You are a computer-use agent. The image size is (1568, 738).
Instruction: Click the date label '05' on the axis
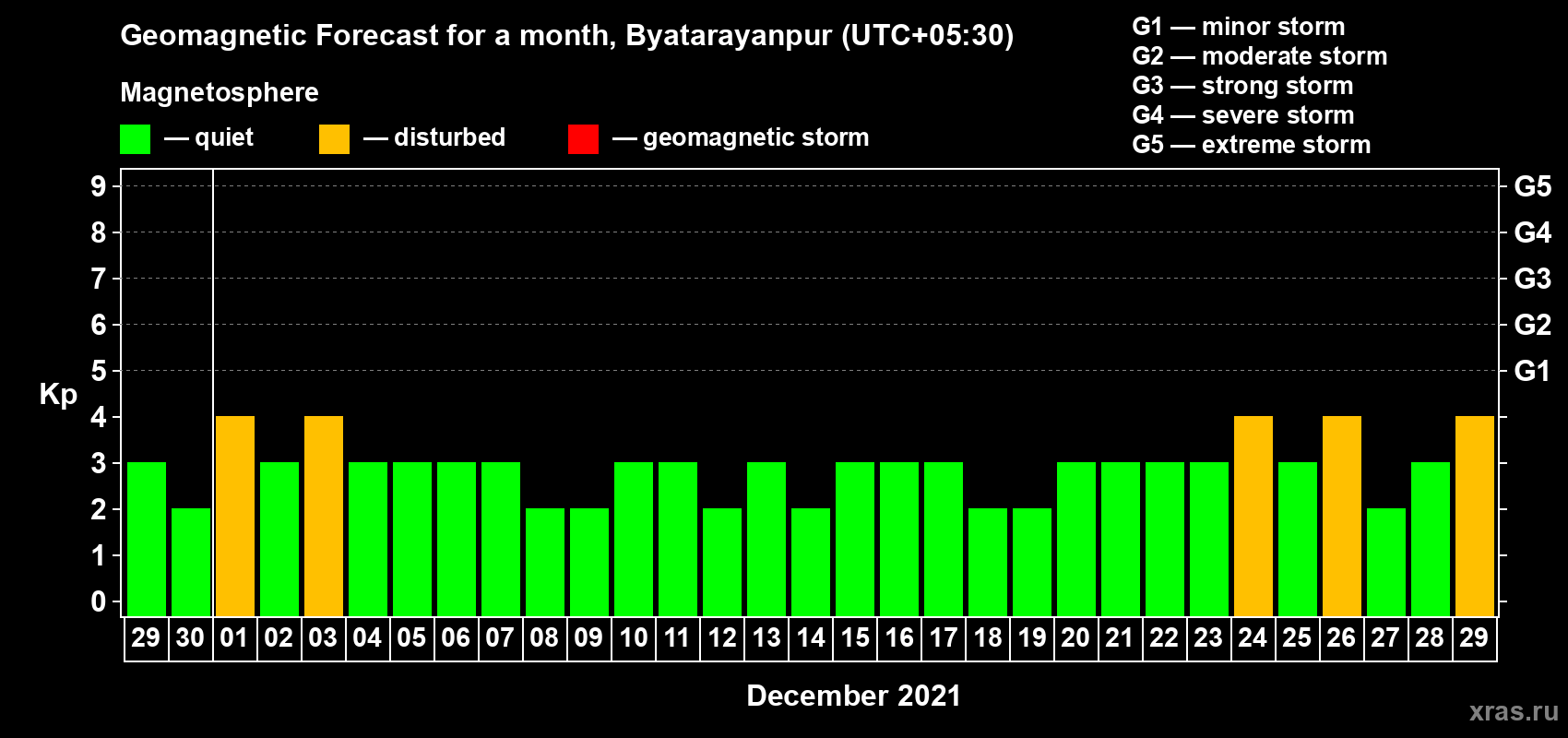pyautogui.click(x=411, y=637)
